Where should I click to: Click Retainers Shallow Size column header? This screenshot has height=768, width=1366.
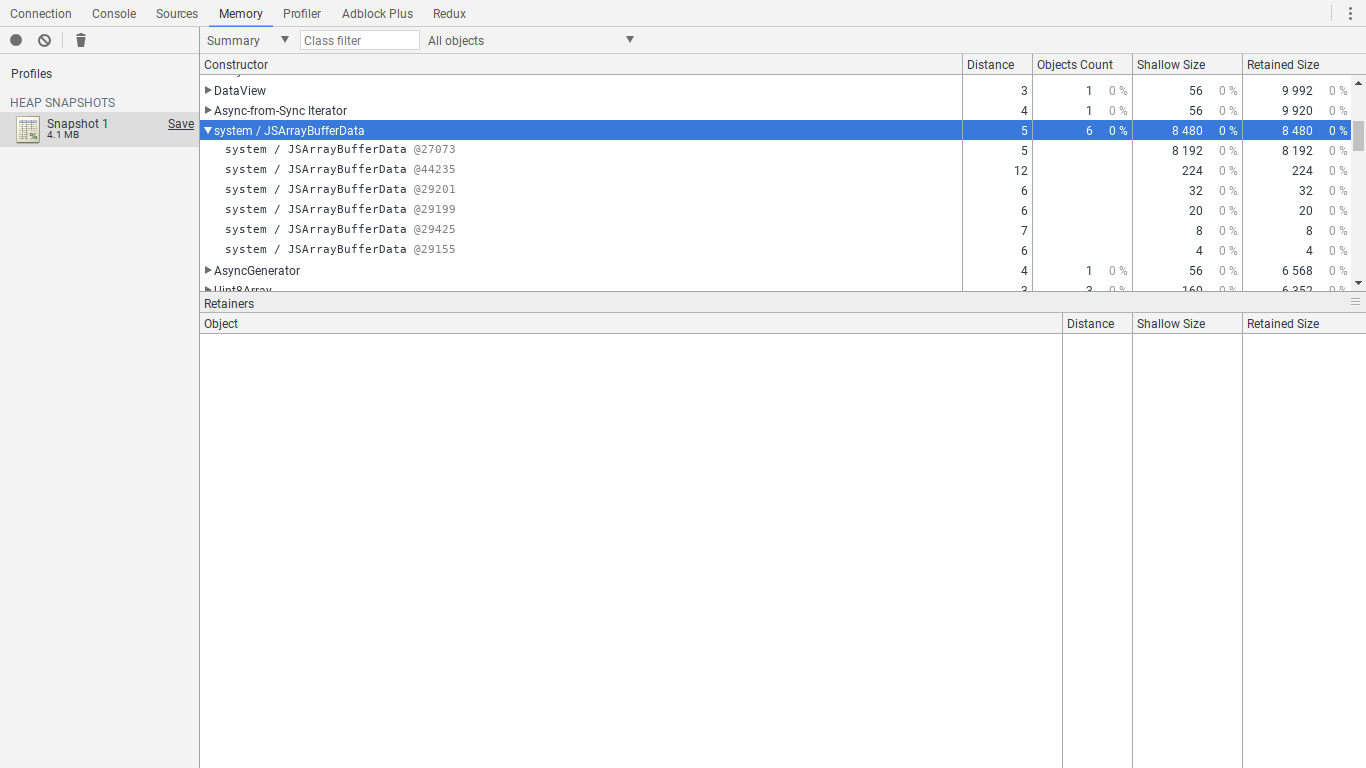(1187, 323)
